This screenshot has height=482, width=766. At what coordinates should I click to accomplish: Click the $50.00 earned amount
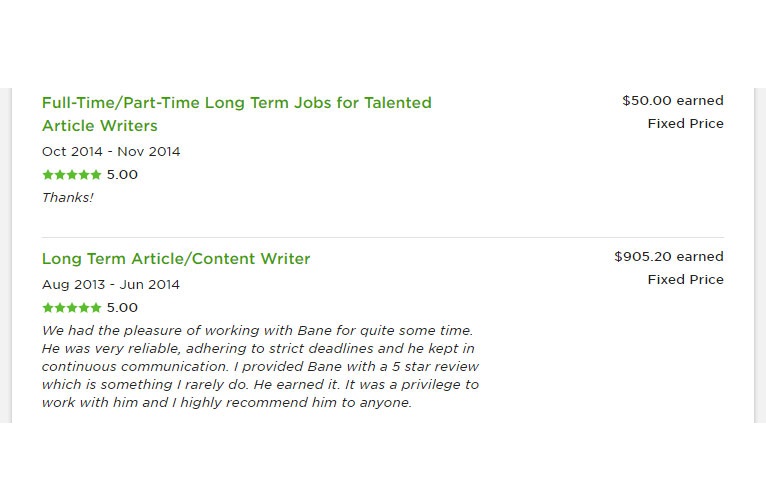pos(672,101)
